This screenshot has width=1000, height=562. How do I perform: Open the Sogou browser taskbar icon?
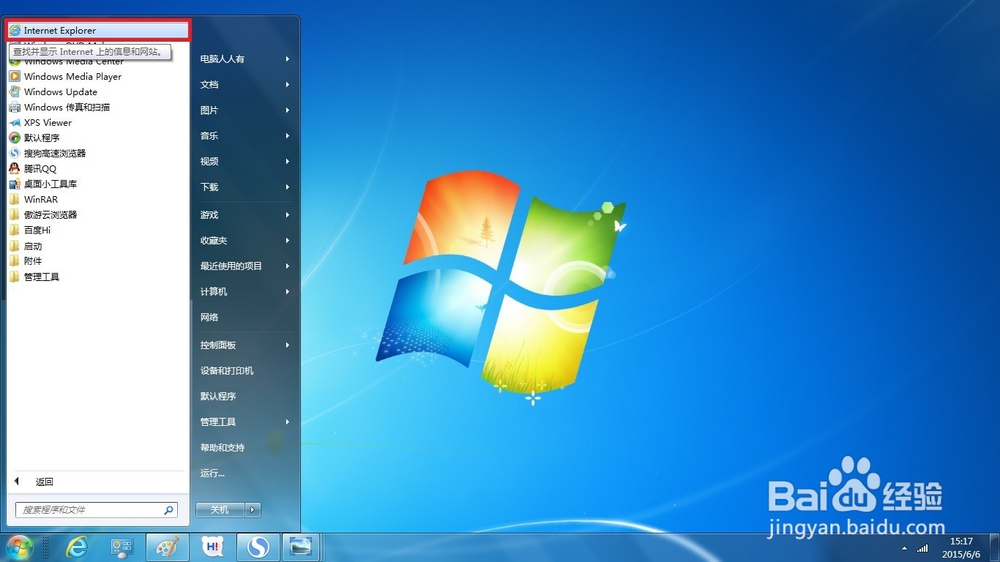pyautogui.click(x=258, y=547)
